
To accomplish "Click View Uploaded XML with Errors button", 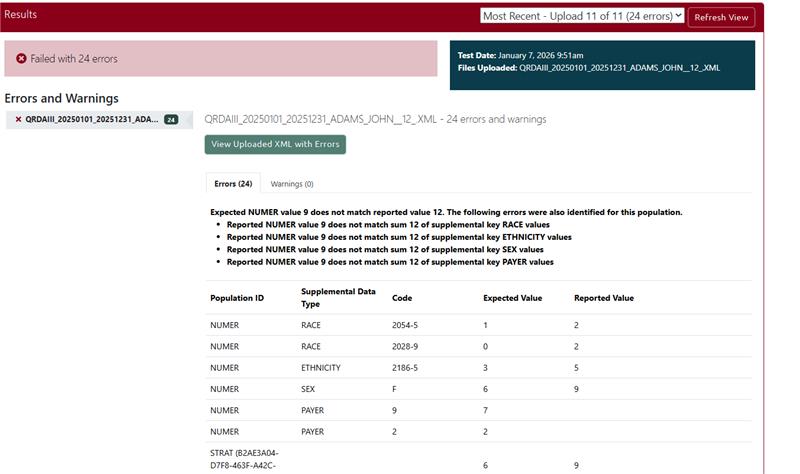I will coord(275,144).
